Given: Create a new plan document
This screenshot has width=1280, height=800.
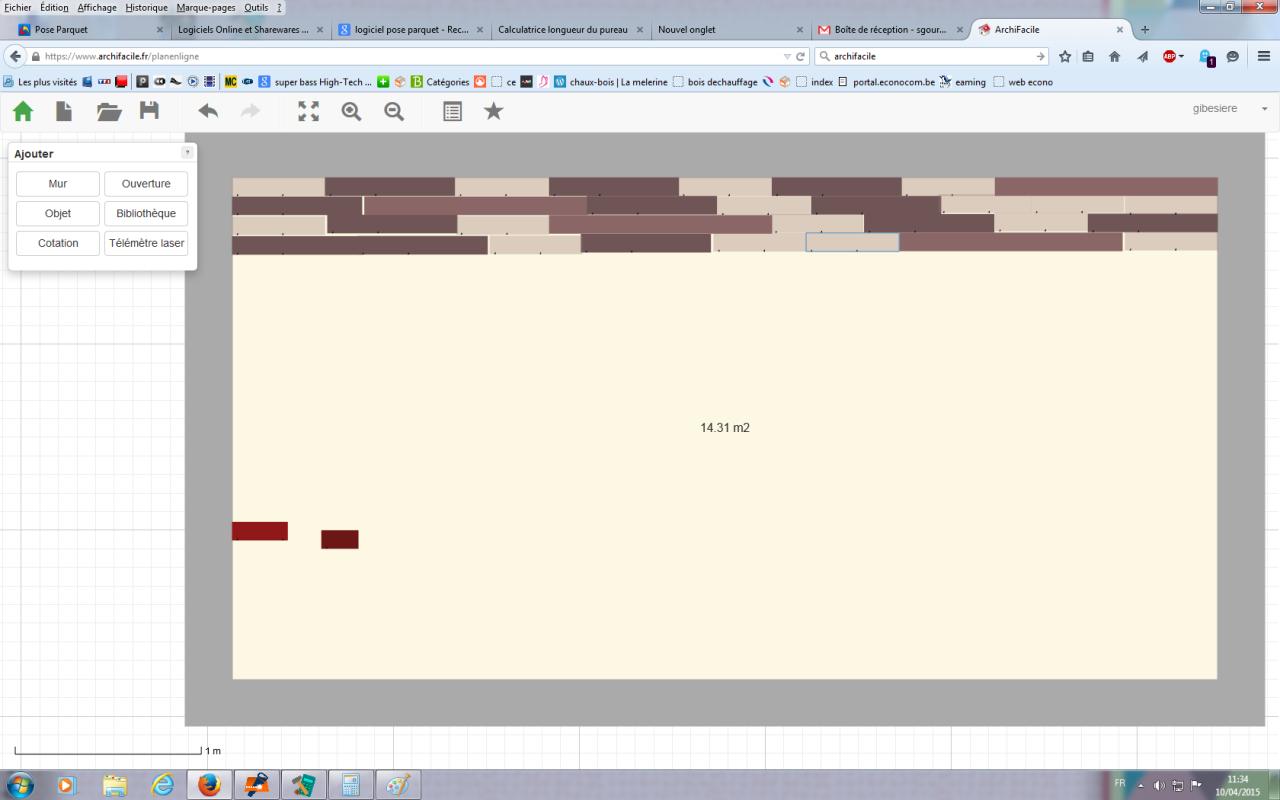Looking at the screenshot, I should pos(64,111).
